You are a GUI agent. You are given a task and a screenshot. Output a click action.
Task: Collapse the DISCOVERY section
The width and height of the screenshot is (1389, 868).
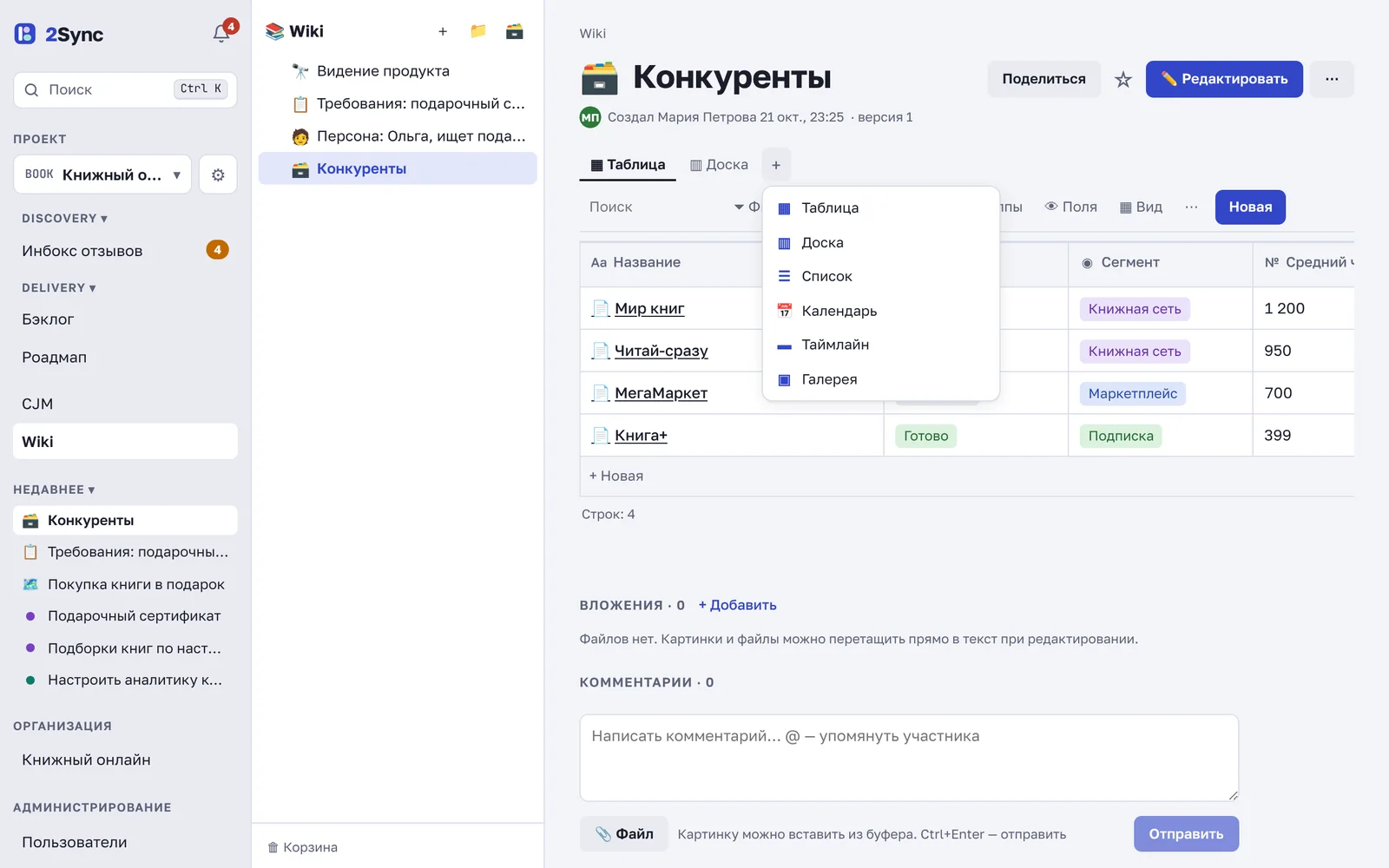64,219
